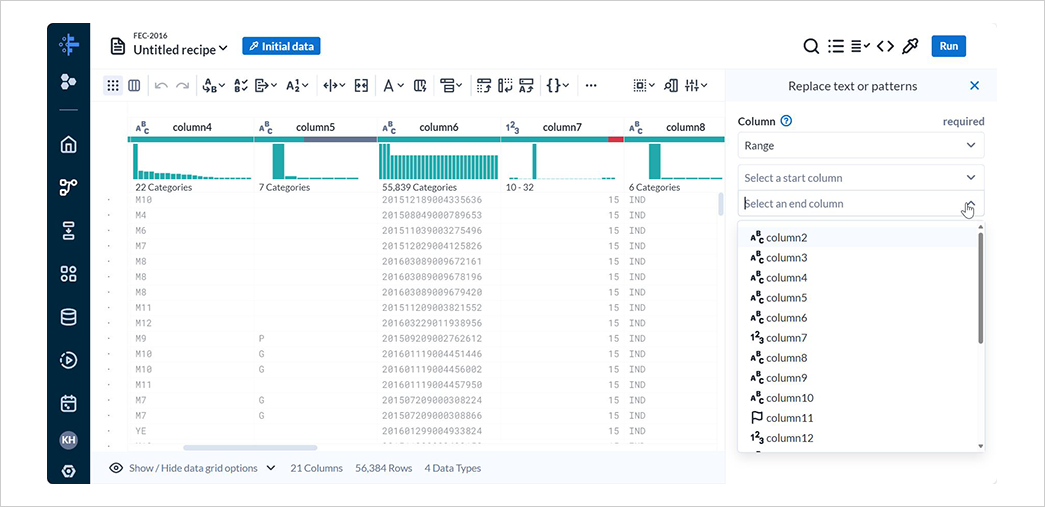This screenshot has width=1045, height=507.
Task: Toggle Show / Hide data grid options
Action: 193,468
